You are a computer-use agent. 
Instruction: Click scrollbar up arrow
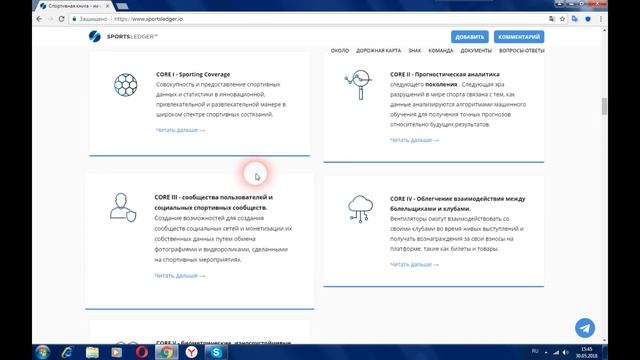point(604,30)
